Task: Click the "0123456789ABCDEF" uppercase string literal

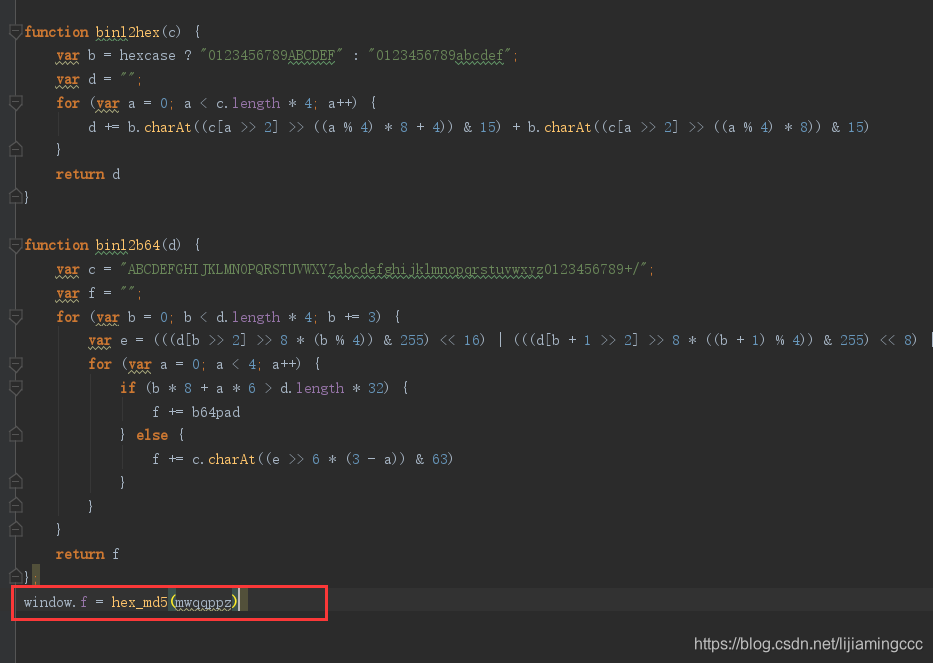Action: pos(271,55)
